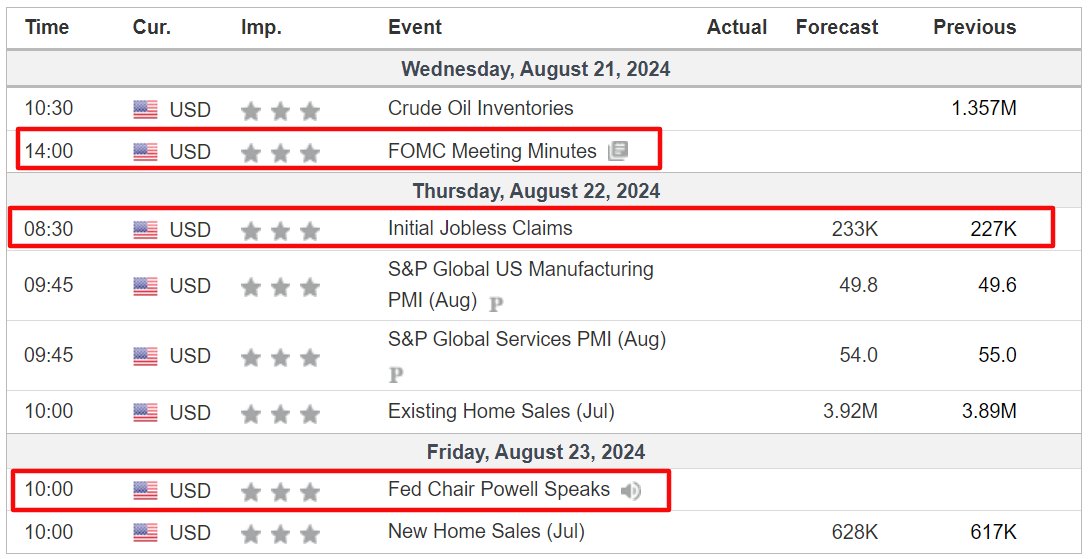Click the 09:45 time for Services PMI

(x=49, y=356)
